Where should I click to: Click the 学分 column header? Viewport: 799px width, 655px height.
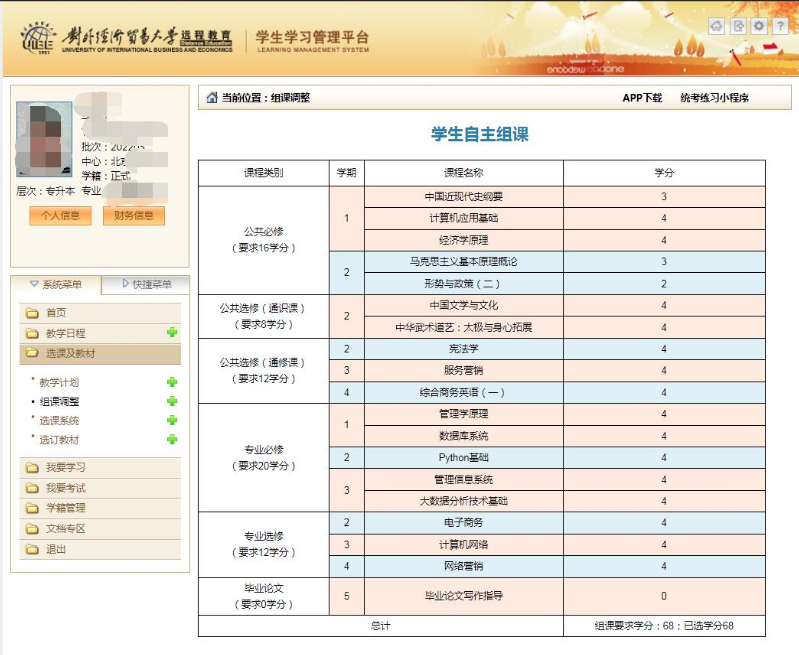click(664, 173)
